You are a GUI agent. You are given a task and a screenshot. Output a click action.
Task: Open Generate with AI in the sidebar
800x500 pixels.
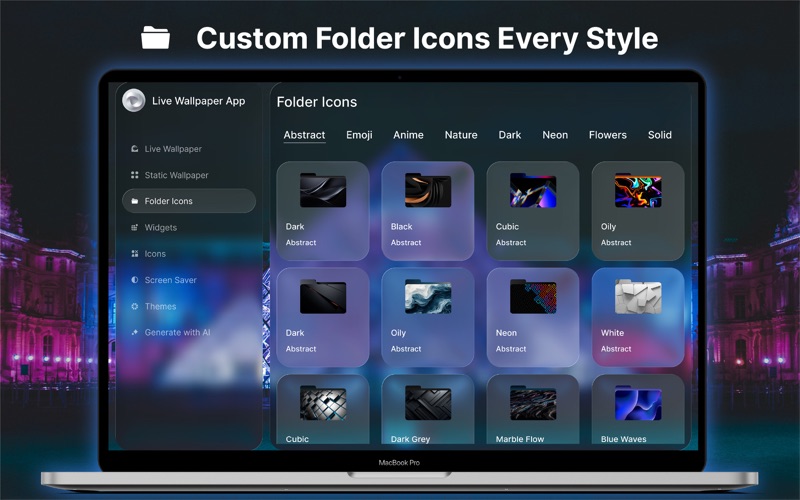point(171,332)
